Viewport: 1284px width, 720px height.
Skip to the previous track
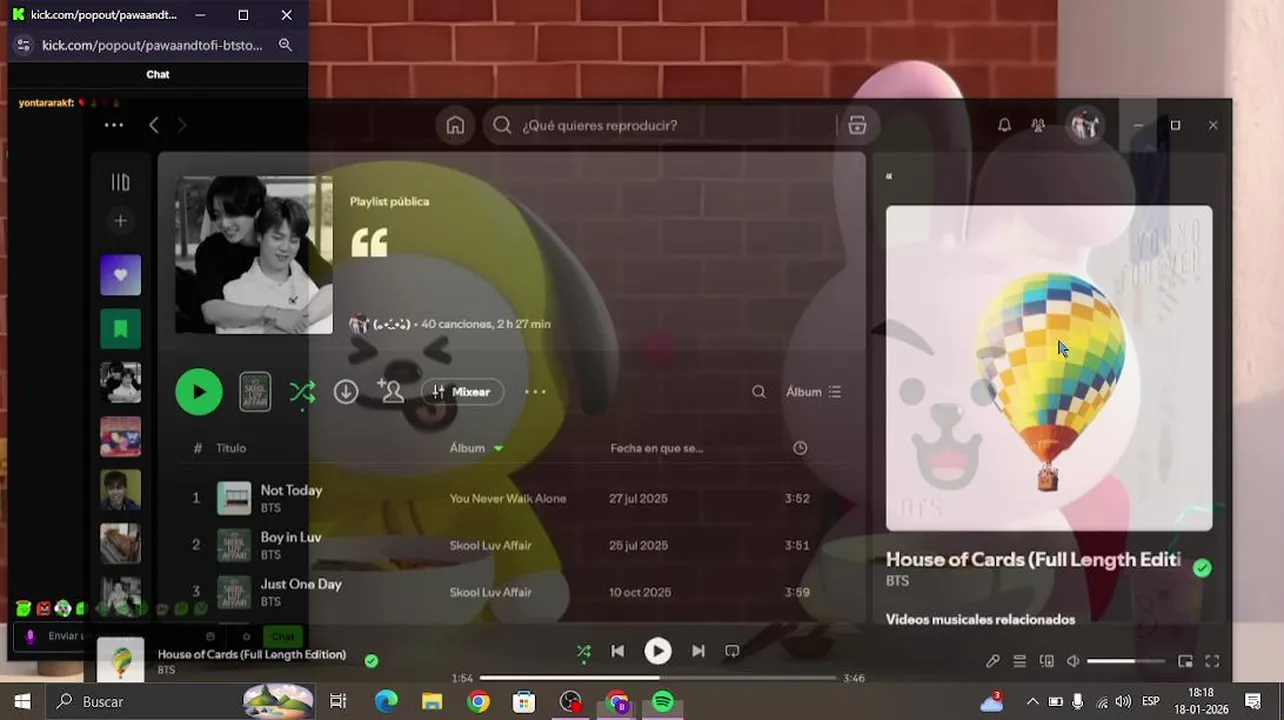[618, 651]
